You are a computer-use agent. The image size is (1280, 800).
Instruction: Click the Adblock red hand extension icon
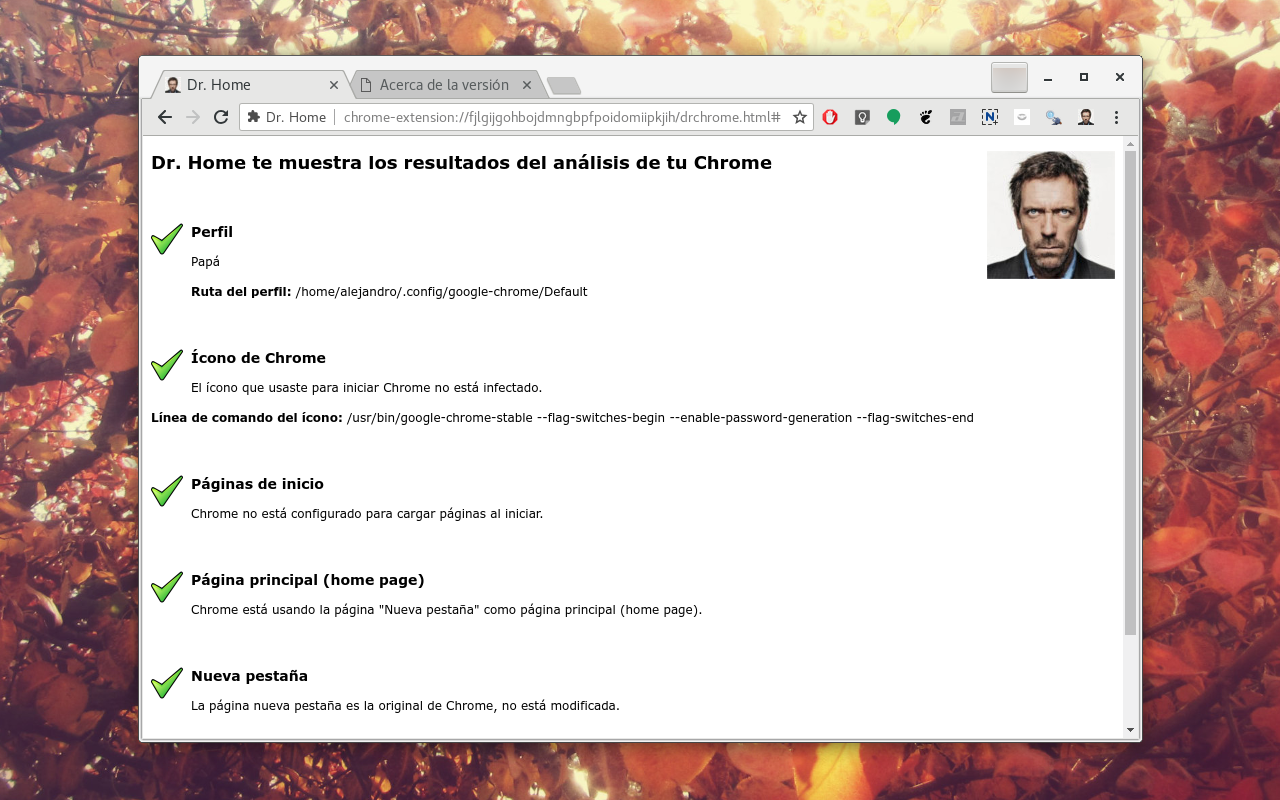point(830,117)
